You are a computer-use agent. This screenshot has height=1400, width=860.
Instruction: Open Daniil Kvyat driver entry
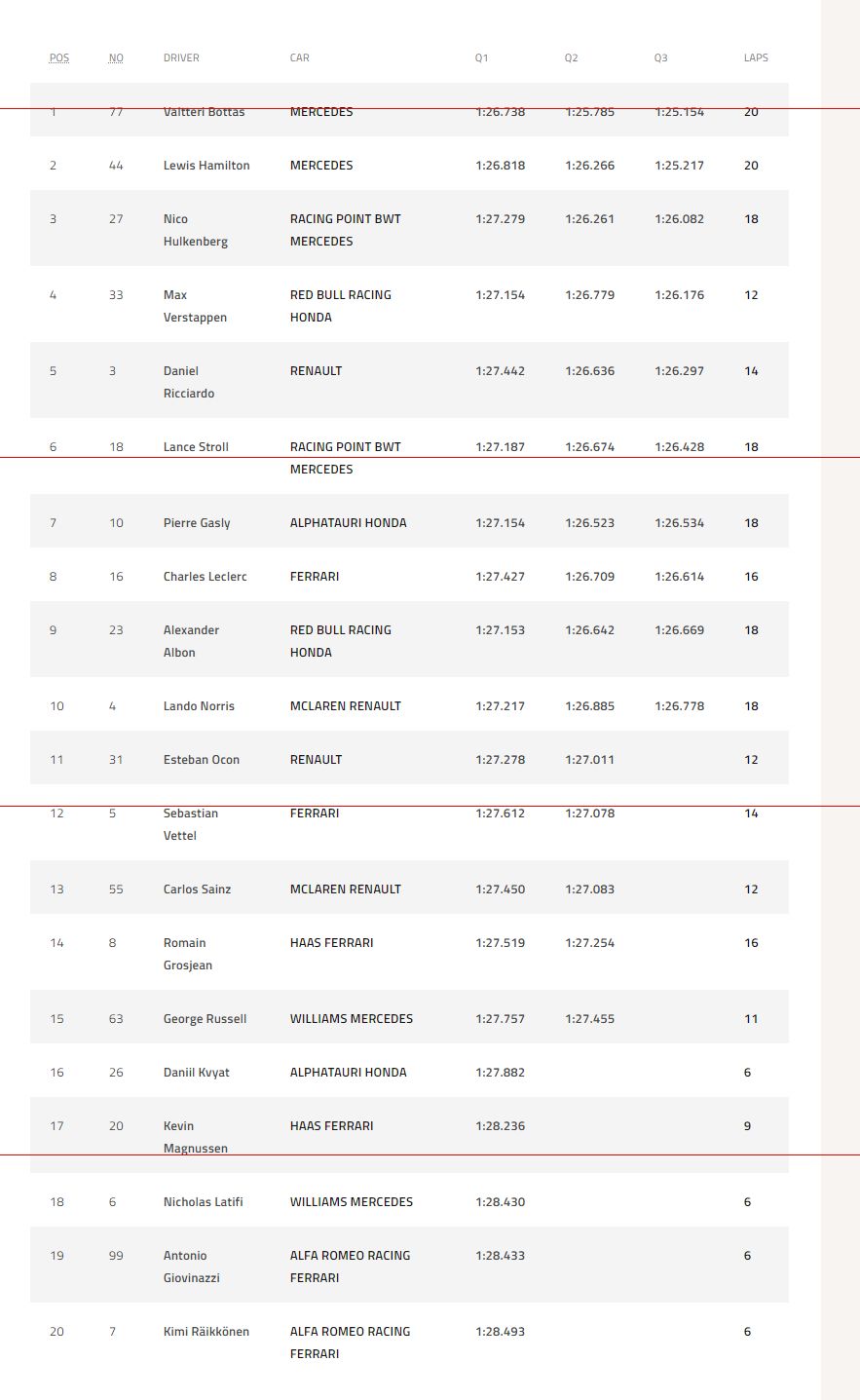click(x=197, y=1073)
